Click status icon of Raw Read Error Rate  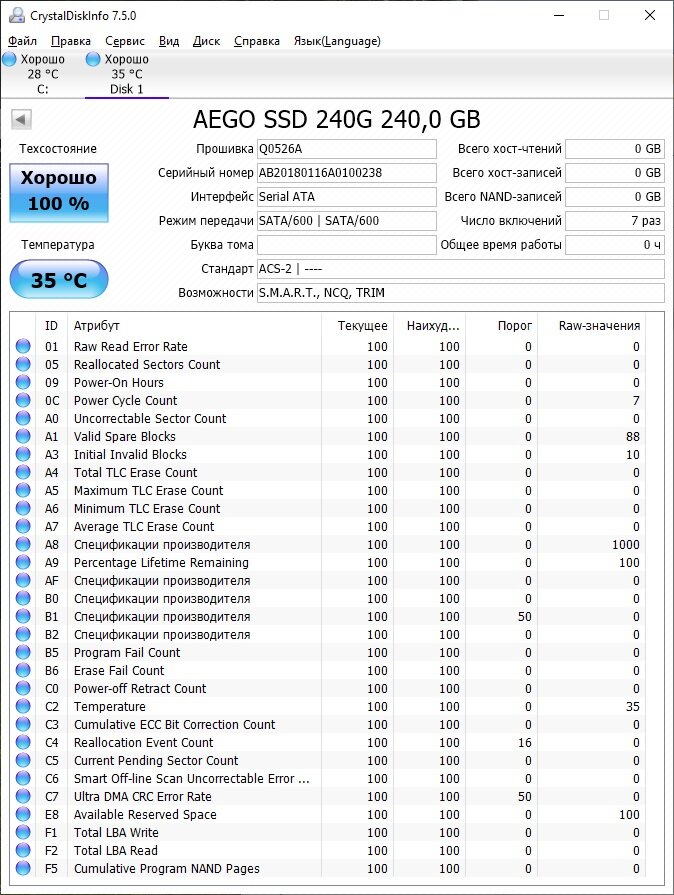(23, 346)
